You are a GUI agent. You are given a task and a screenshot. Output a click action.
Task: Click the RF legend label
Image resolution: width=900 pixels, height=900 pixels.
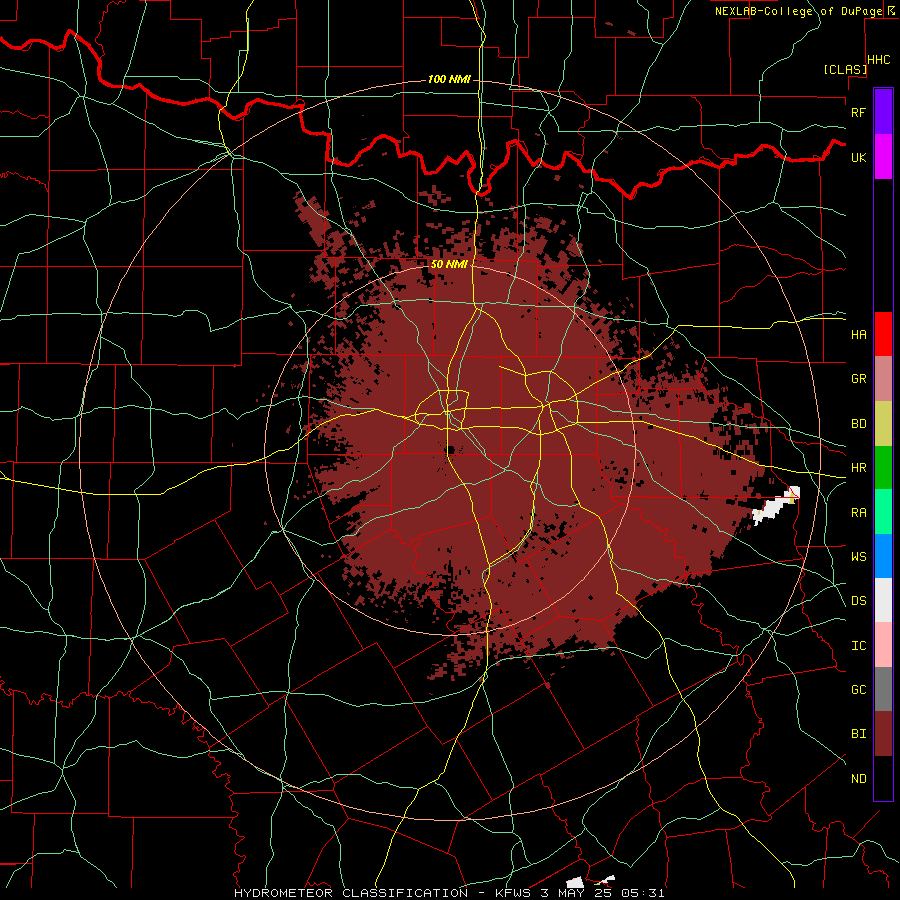[858, 112]
